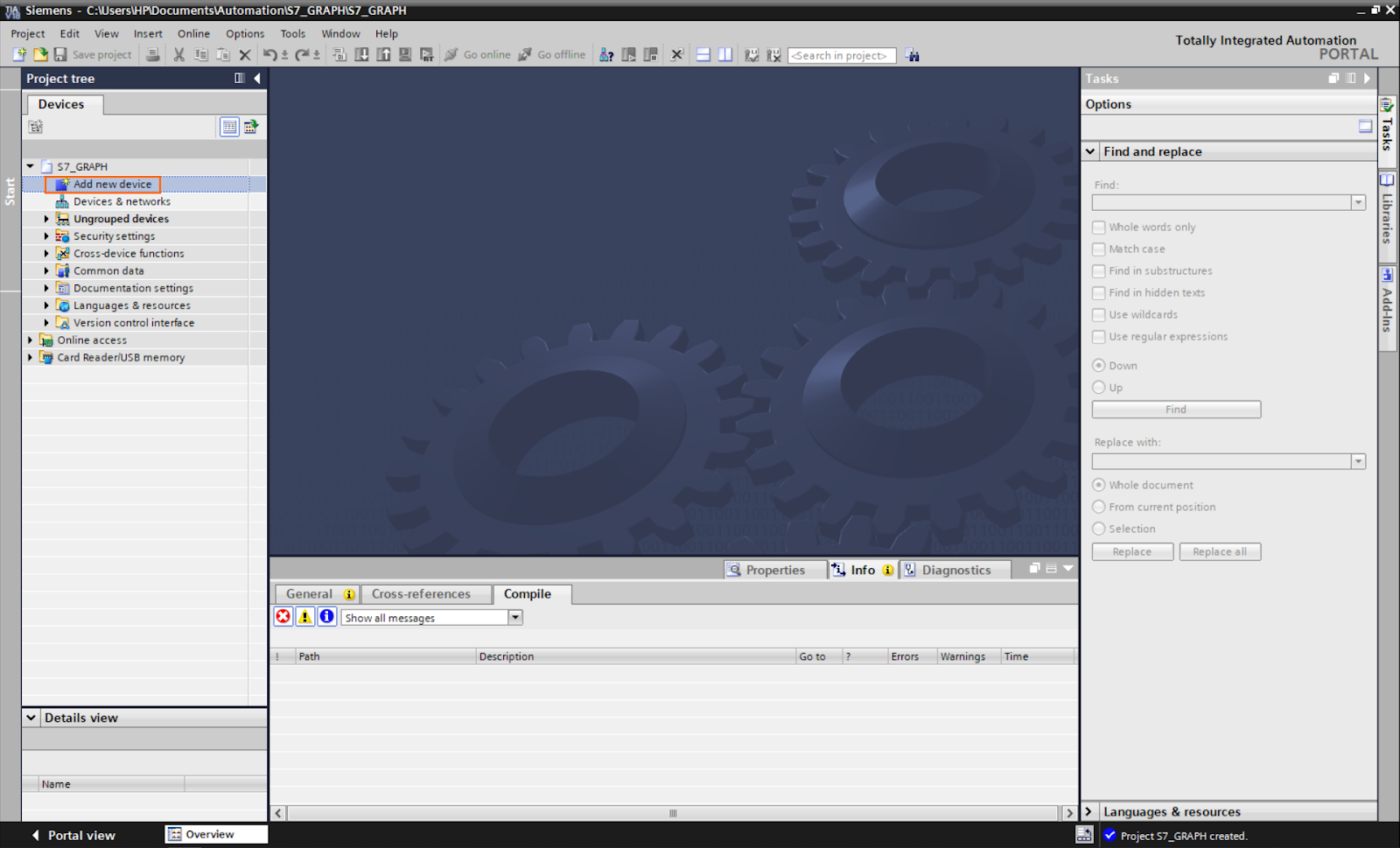Expand the Security settings node

coord(46,236)
